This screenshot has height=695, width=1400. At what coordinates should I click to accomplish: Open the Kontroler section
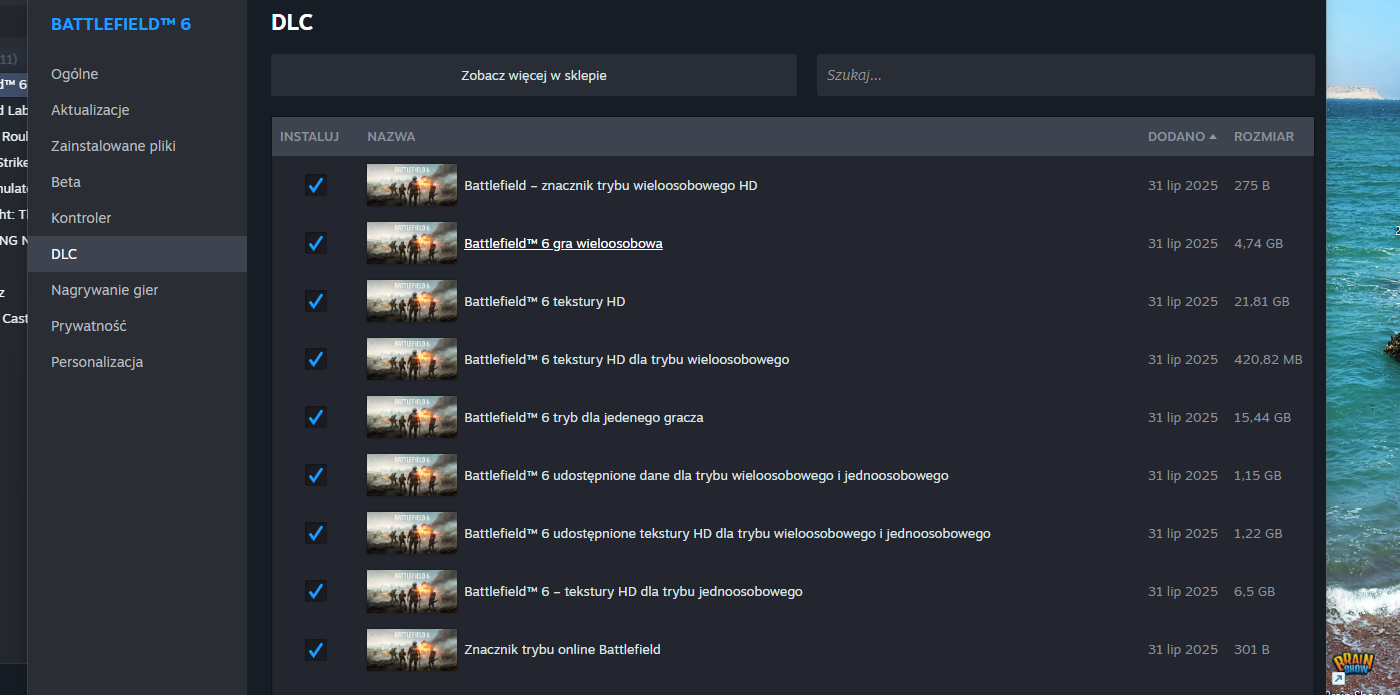point(137,218)
